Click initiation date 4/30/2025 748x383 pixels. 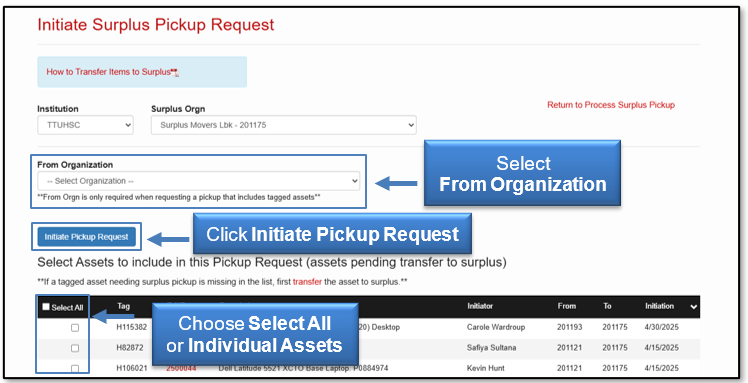coord(662,327)
